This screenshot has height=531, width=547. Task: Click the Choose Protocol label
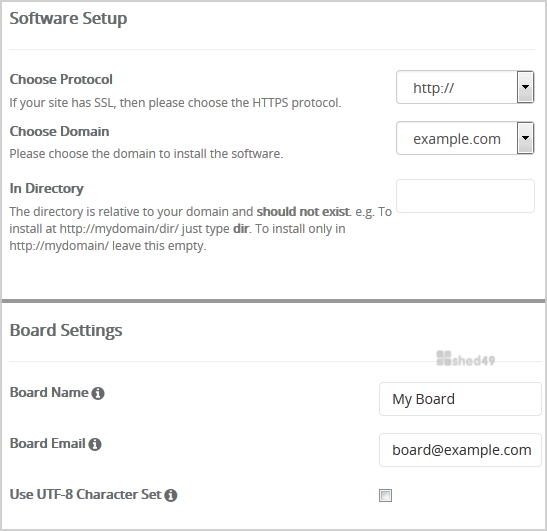[61, 79]
